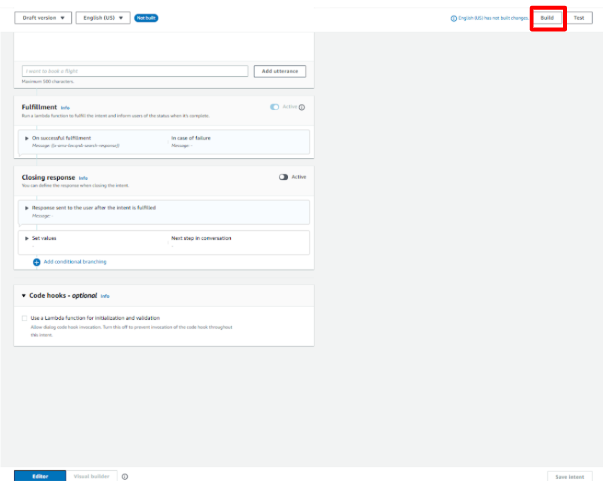Click the Add conditional branching link
This screenshot has width=603, height=482.
point(75,262)
